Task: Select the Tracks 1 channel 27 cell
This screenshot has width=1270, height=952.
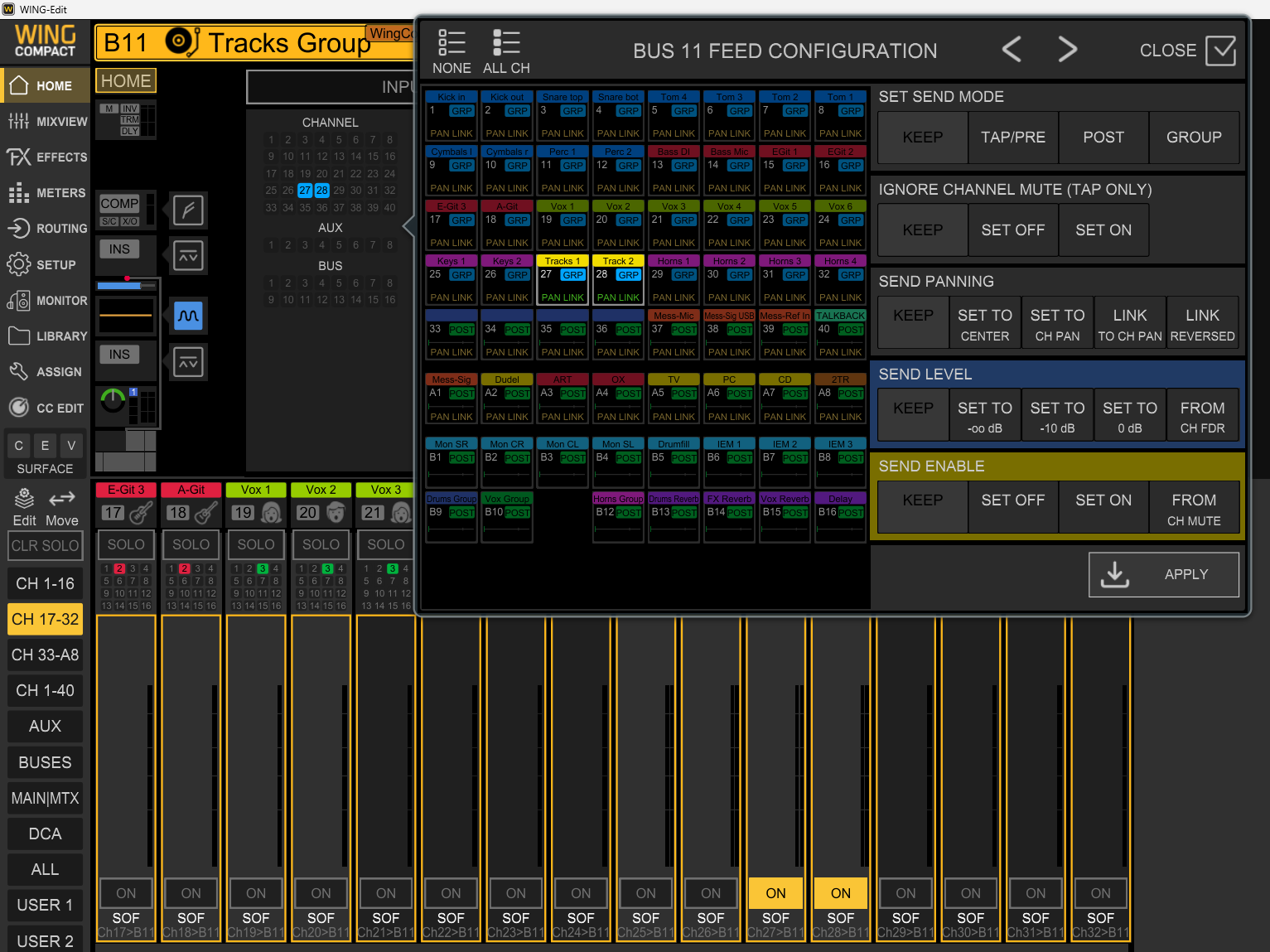Action: pos(563,280)
